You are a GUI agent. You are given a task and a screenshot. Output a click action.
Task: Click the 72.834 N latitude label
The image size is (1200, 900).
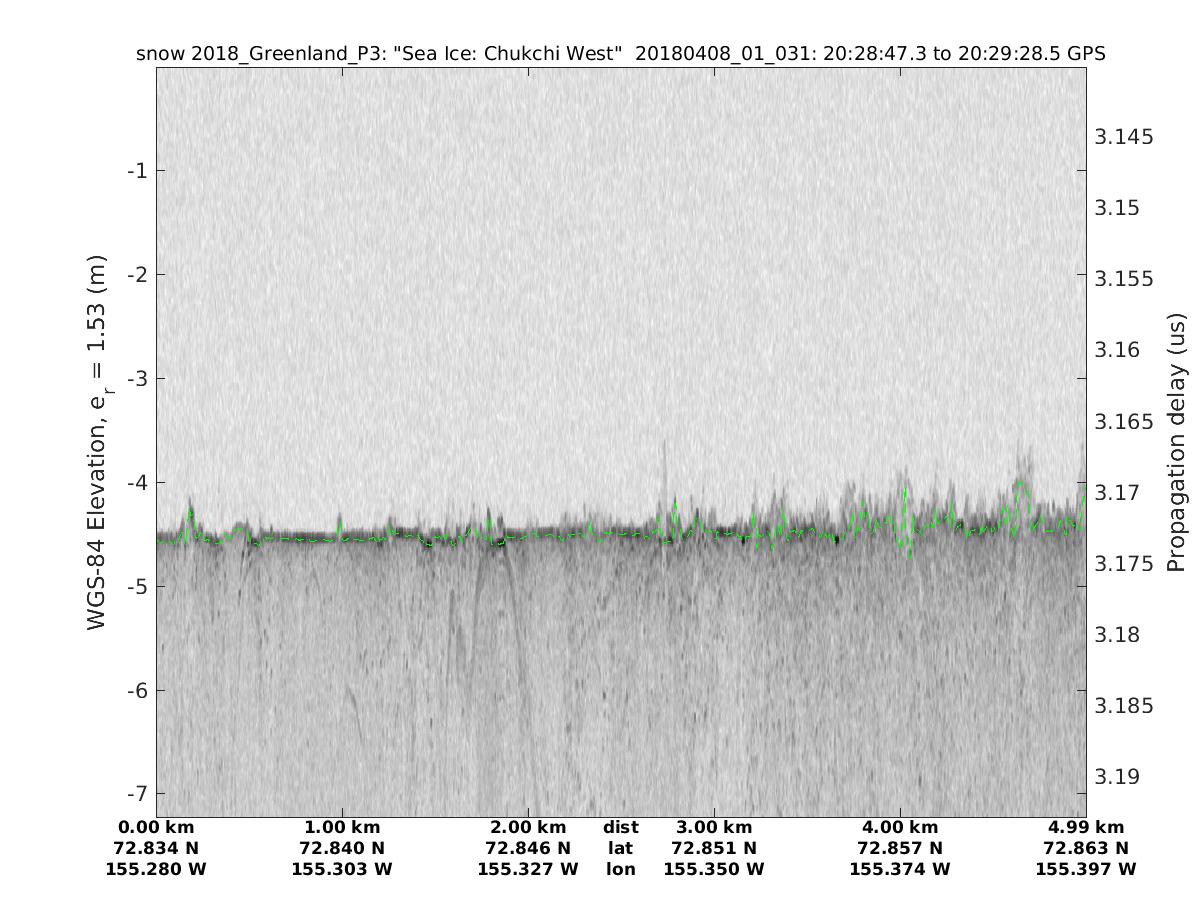pos(156,848)
